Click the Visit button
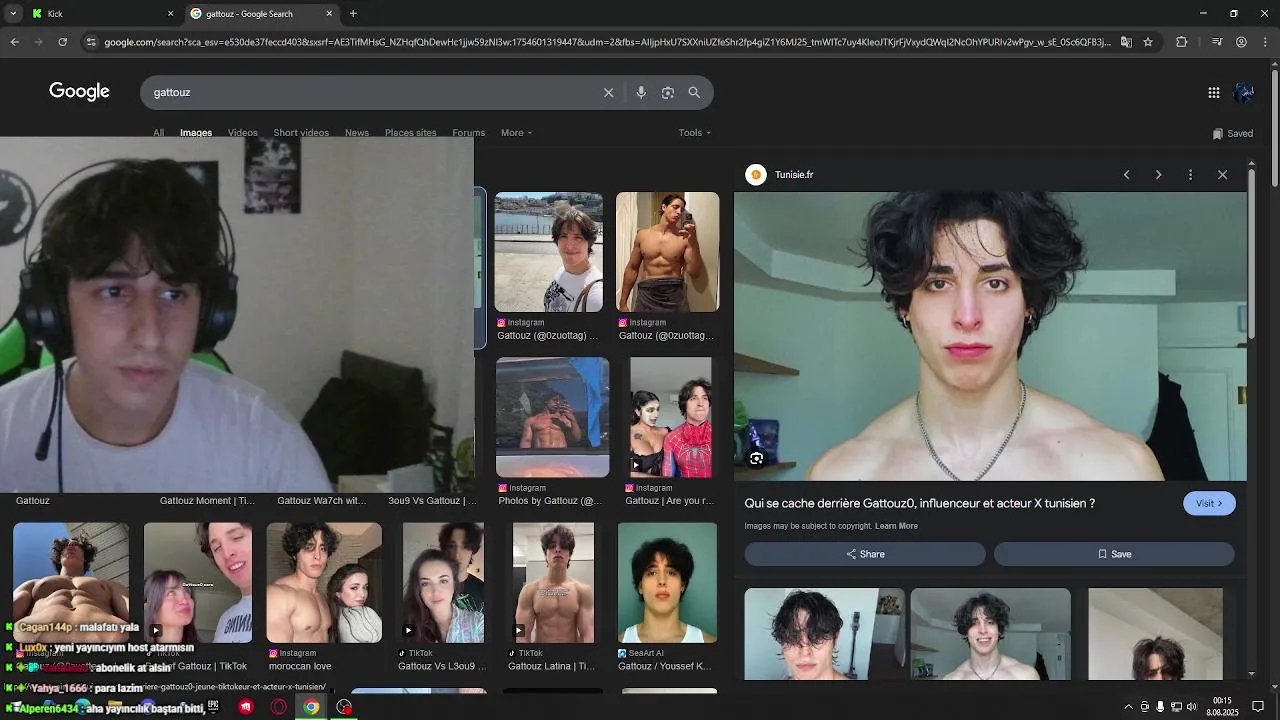 (x=1209, y=503)
